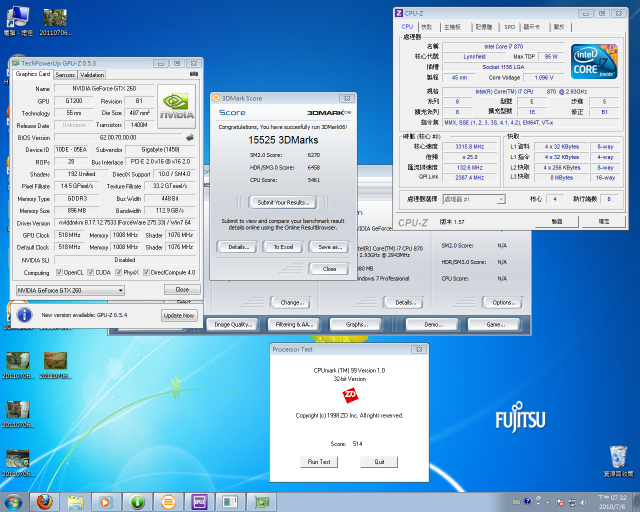The image size is (640, 512).
Task: Click Image Quality button in 3DMark06
Action: point(233,325)
